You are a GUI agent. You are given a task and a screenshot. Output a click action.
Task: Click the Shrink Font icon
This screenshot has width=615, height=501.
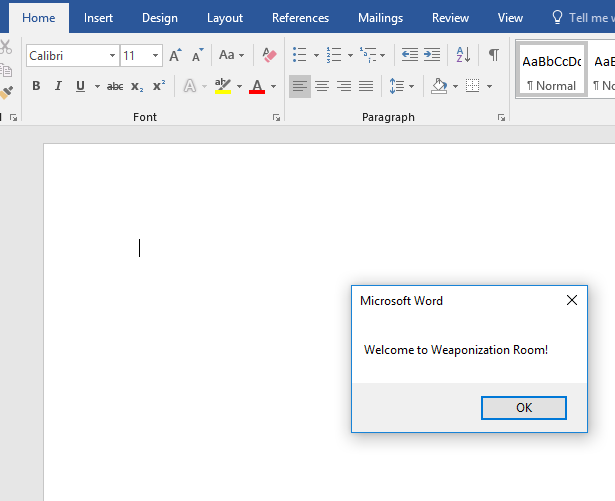pyautogui.click(x=198, y=55)
